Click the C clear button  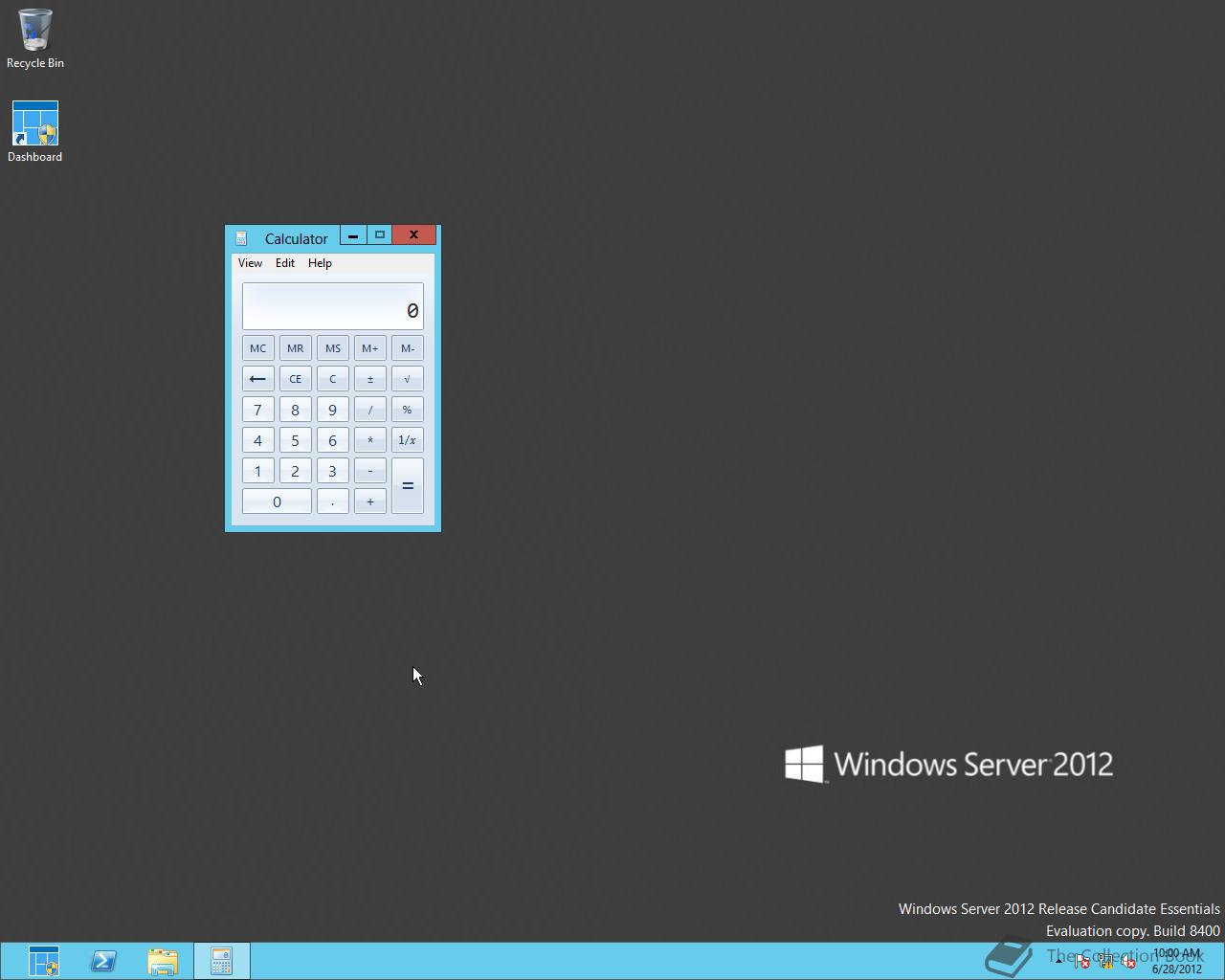point(333,379)
